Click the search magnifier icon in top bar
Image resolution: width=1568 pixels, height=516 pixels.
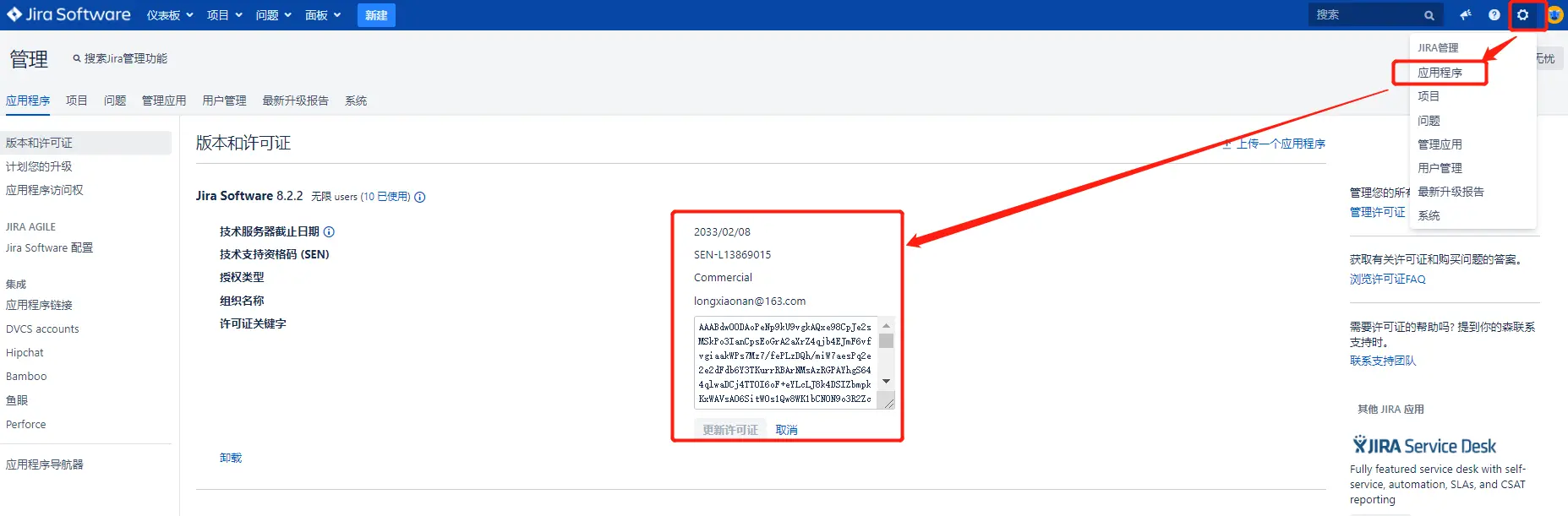(x=1429, y=15)
